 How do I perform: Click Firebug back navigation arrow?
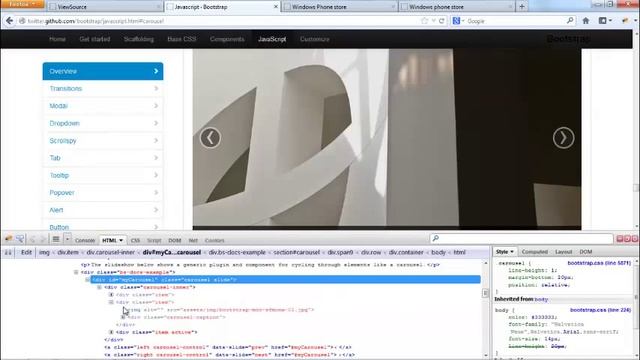[33, 240]
